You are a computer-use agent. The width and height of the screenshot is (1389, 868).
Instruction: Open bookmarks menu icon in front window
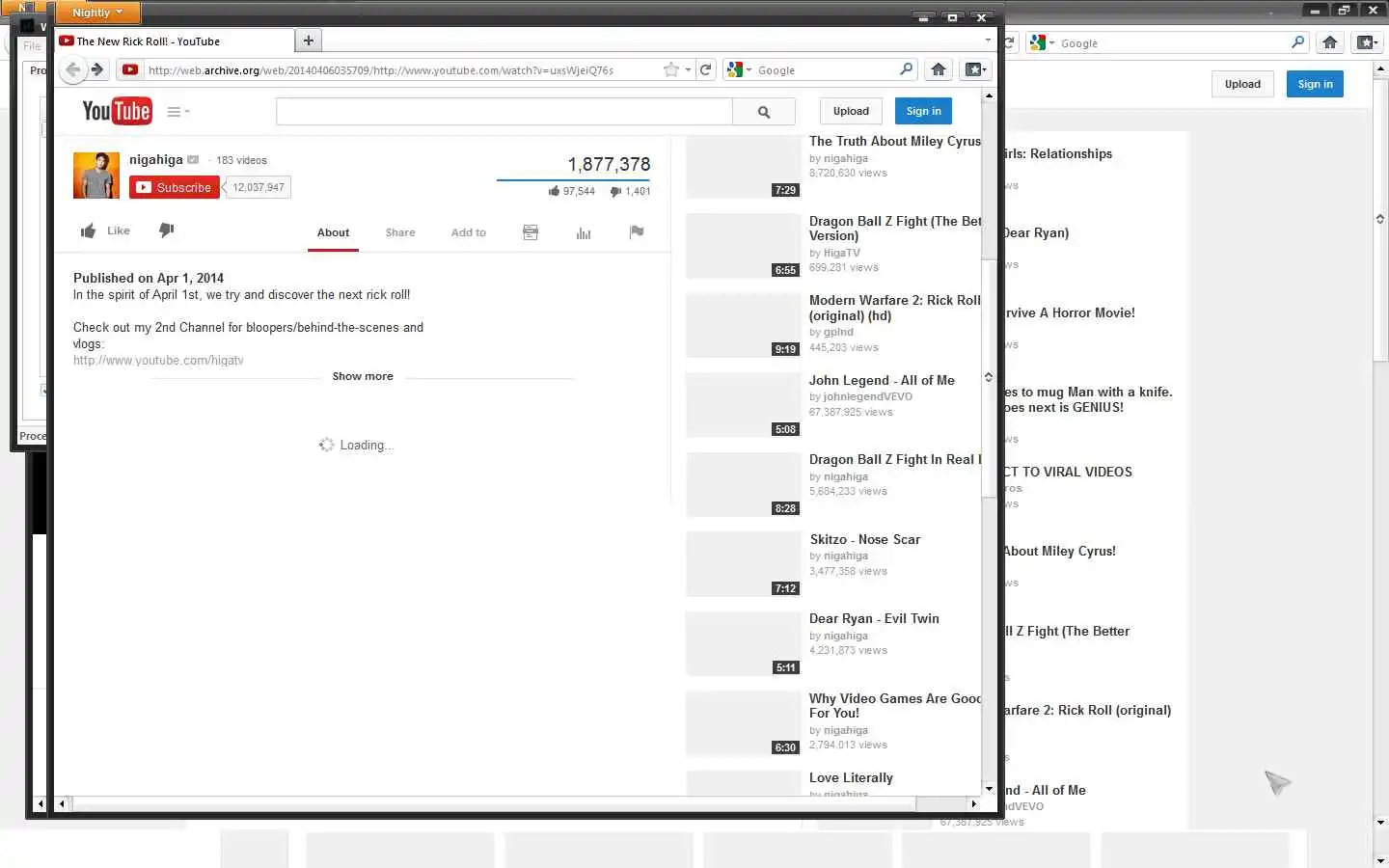(x=974, y=69)
